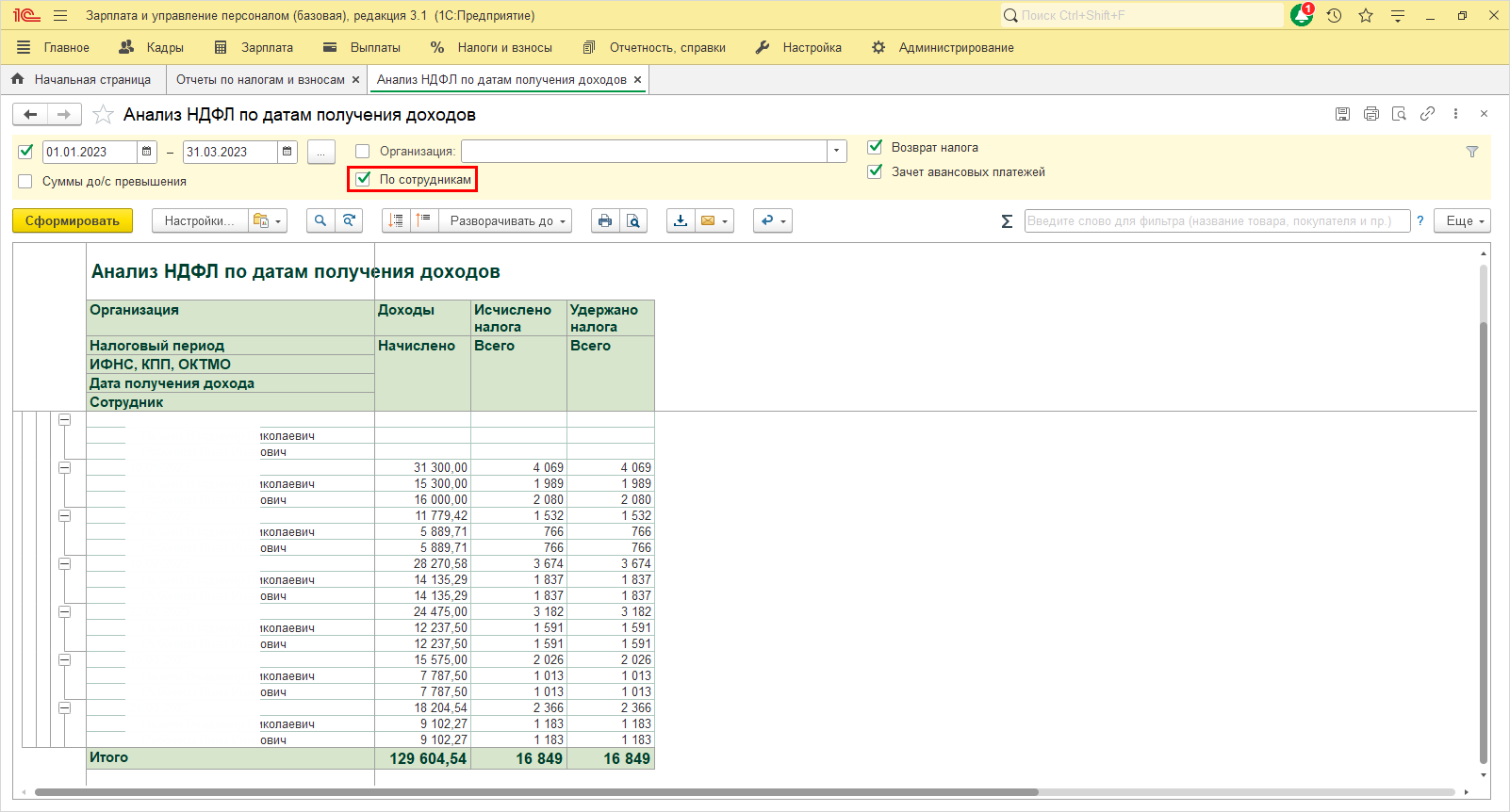This screenshot has width=1510, height=812.
Task: Click the find magnifier icon in report toolbar
Action: (x=320, y=220)
